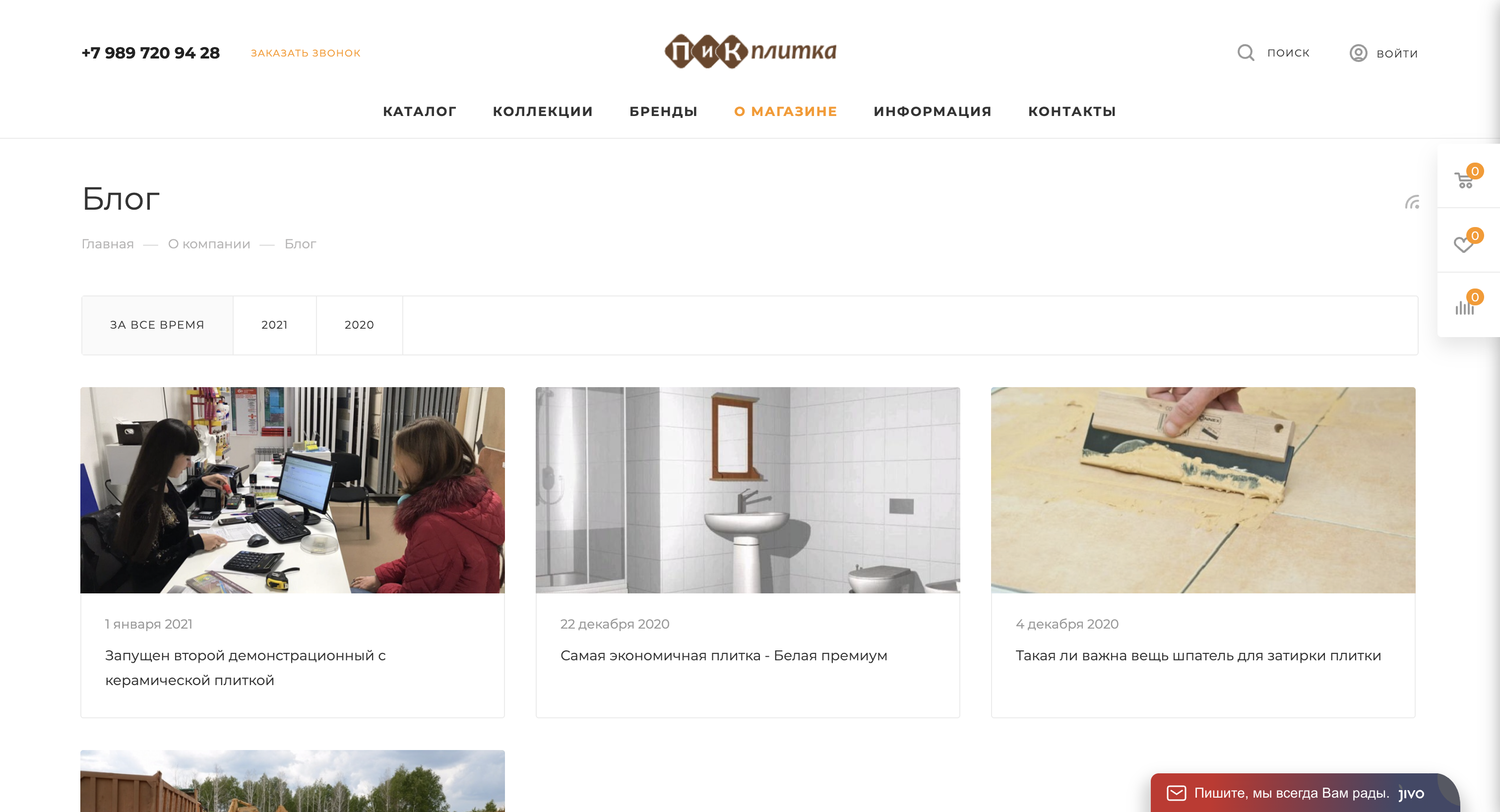Open the favorites heart icon
The width and height of the screenshot is (1500, 812).
[1463, 244]
